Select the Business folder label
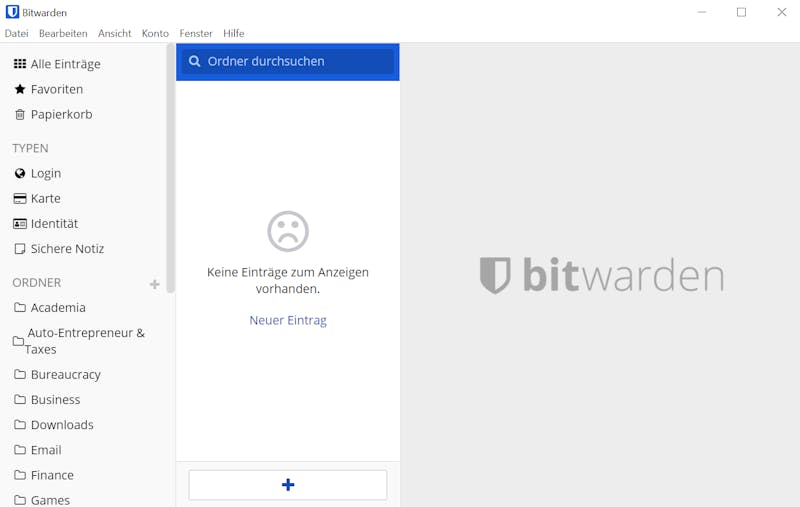800x507 pixels. 56,399
